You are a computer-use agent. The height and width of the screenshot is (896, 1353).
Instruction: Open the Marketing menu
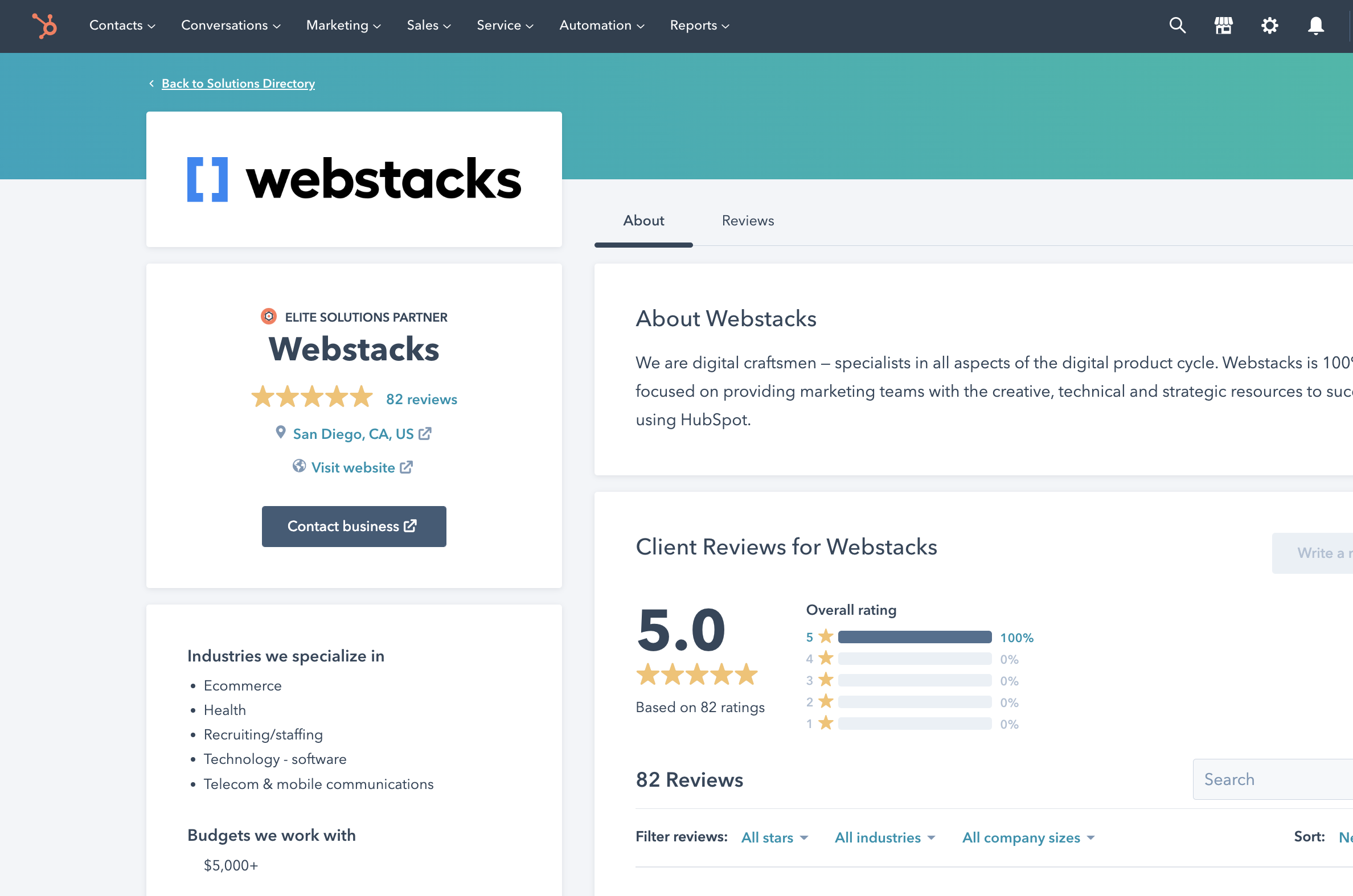click(x=343, y=25)
